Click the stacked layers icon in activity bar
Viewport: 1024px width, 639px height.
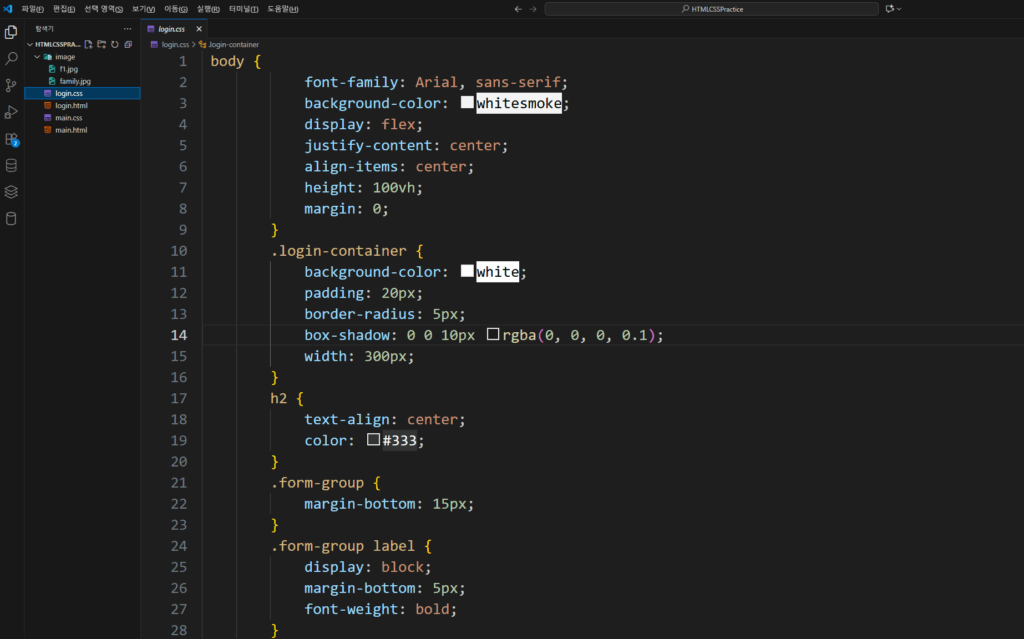tap(11, 192)
